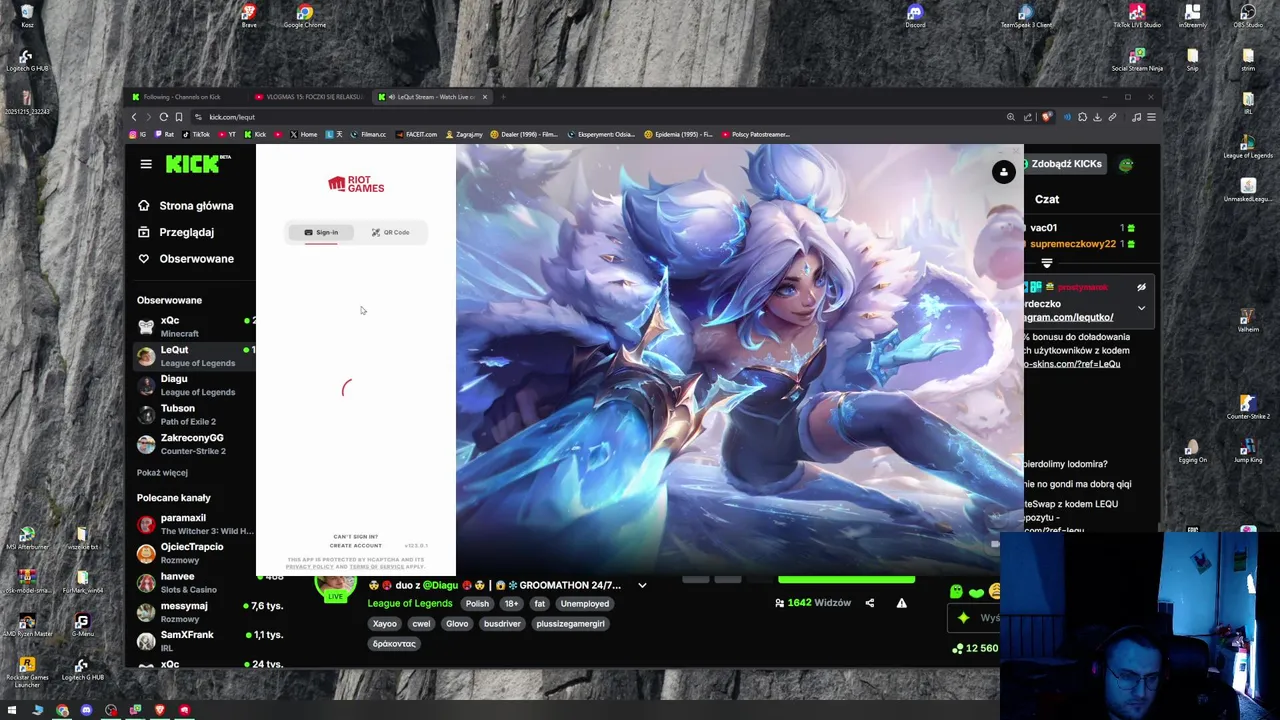Image resolution: width=1280 pixels, height=720 pixels.
Task: Open Discord desktop shortcut
Action: [x=915, y=16]
